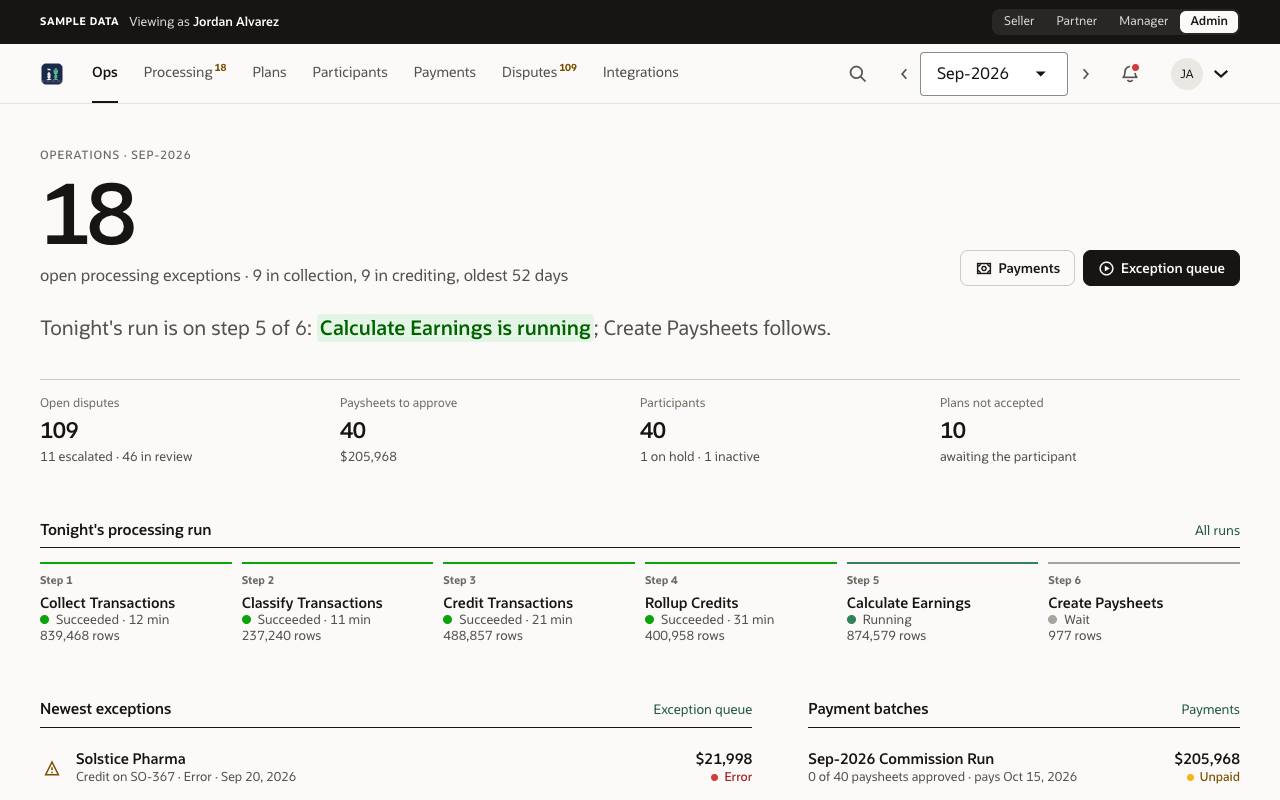This screenshot has height=800, width=1280.
Task: Open the Integrations tab
Action: coord(641,72)
